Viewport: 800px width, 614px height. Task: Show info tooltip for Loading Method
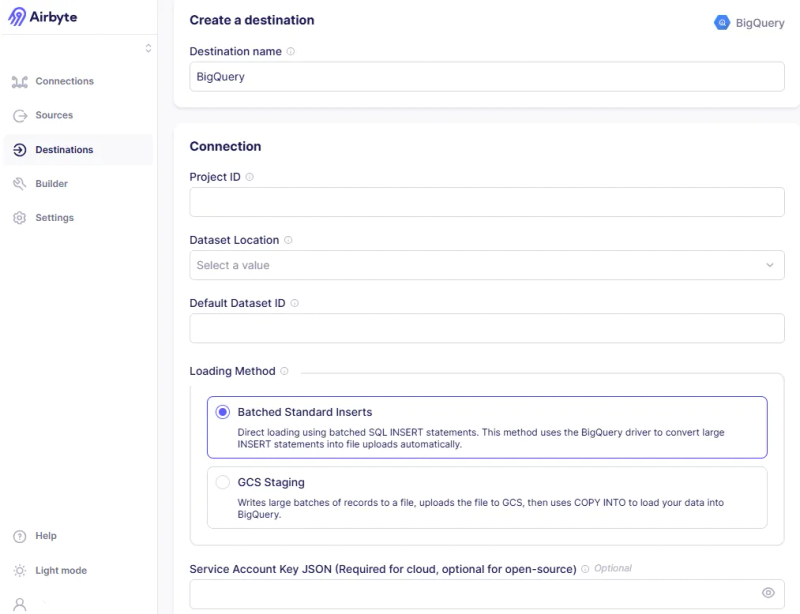pos(284,371)
